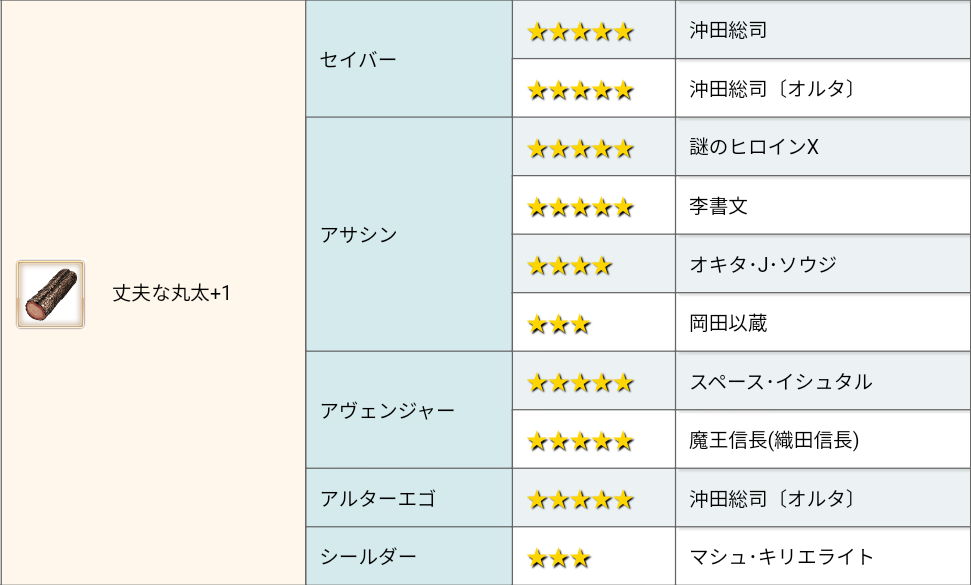Select the シールダー class cell
The image size is (971, 585).
368,557
